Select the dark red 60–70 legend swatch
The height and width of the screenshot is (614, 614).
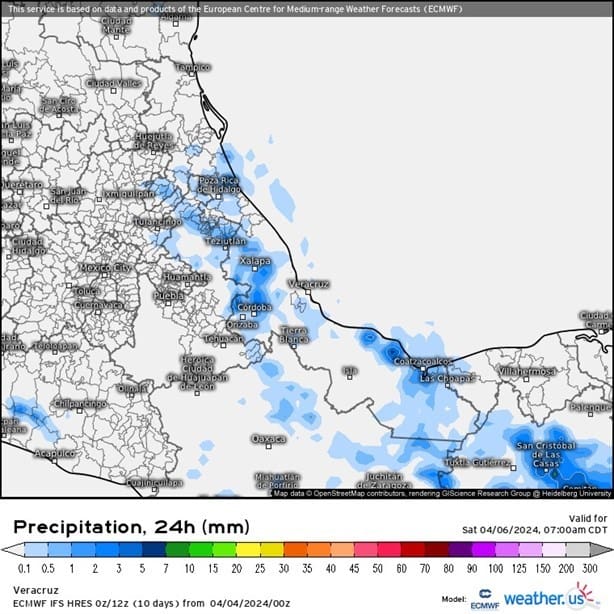click(413, 550)
